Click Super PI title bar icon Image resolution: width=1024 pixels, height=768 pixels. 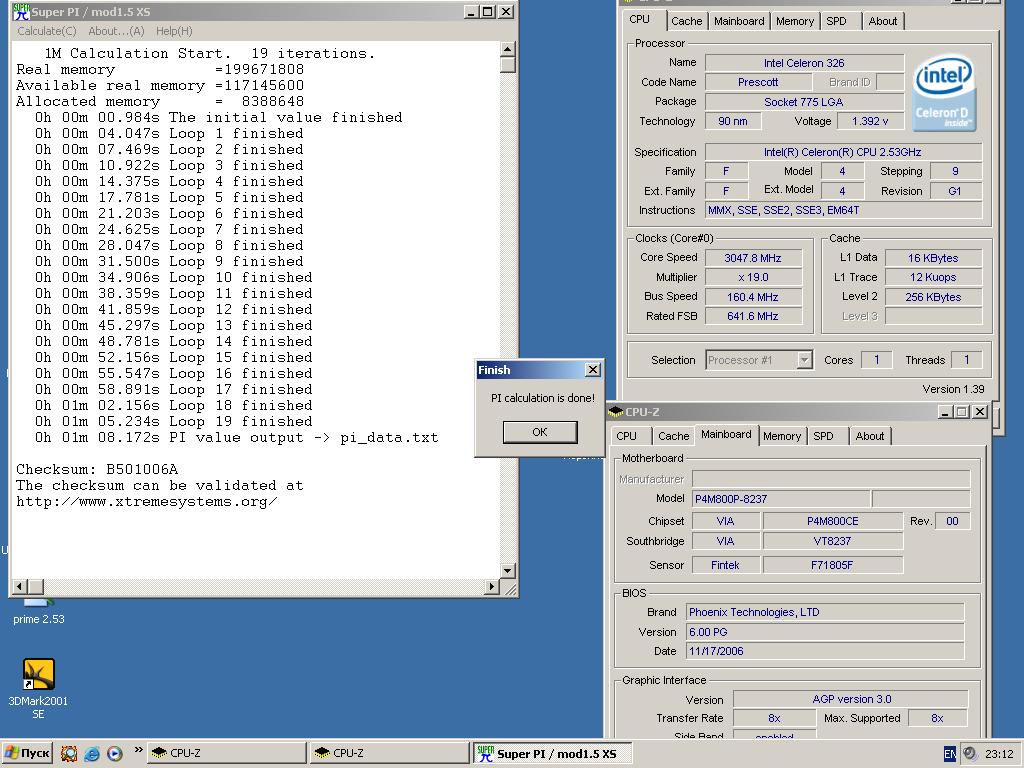coord(21,12)
